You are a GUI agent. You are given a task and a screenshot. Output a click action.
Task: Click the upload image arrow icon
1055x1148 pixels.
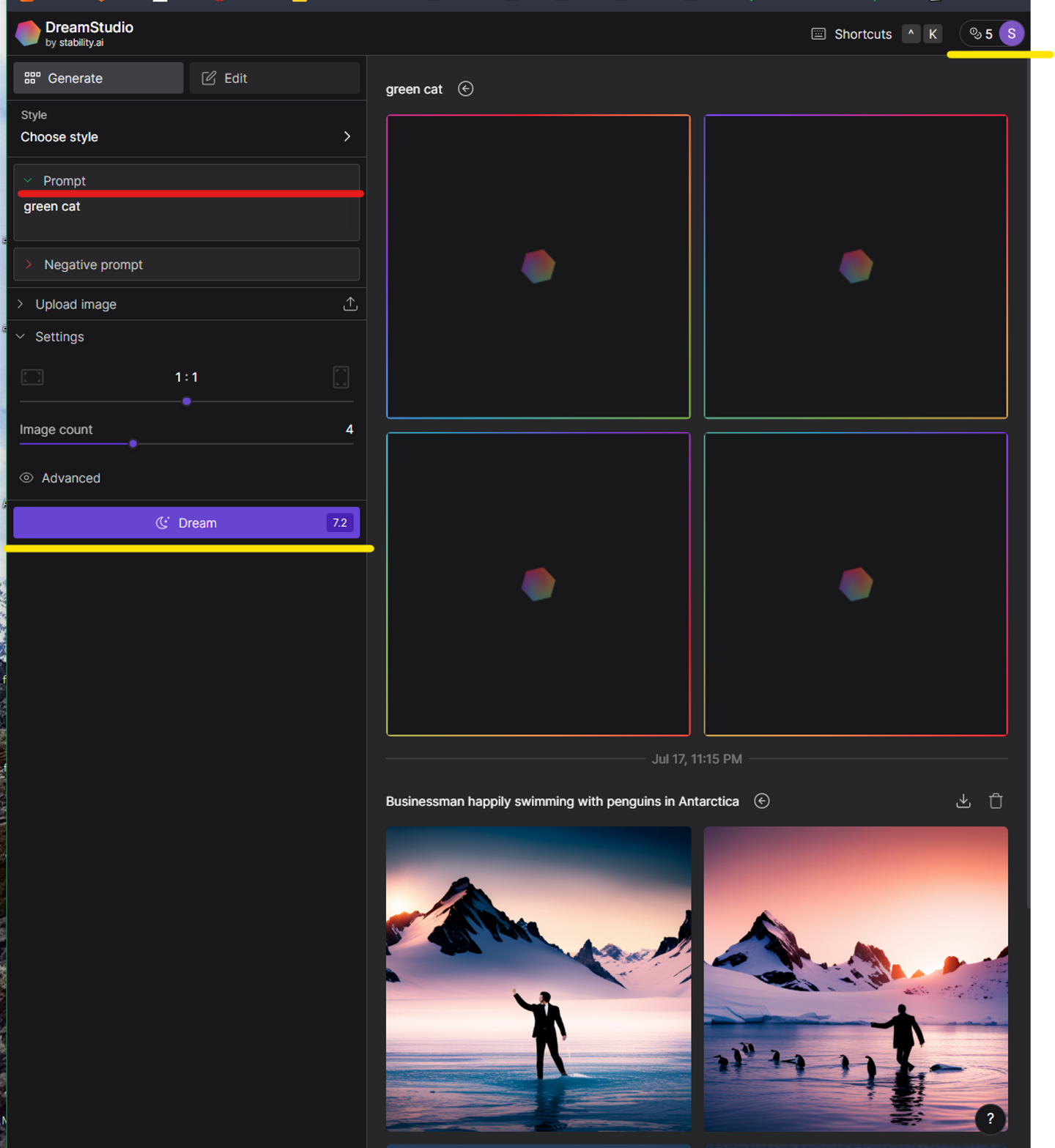[x=350, y=304]
